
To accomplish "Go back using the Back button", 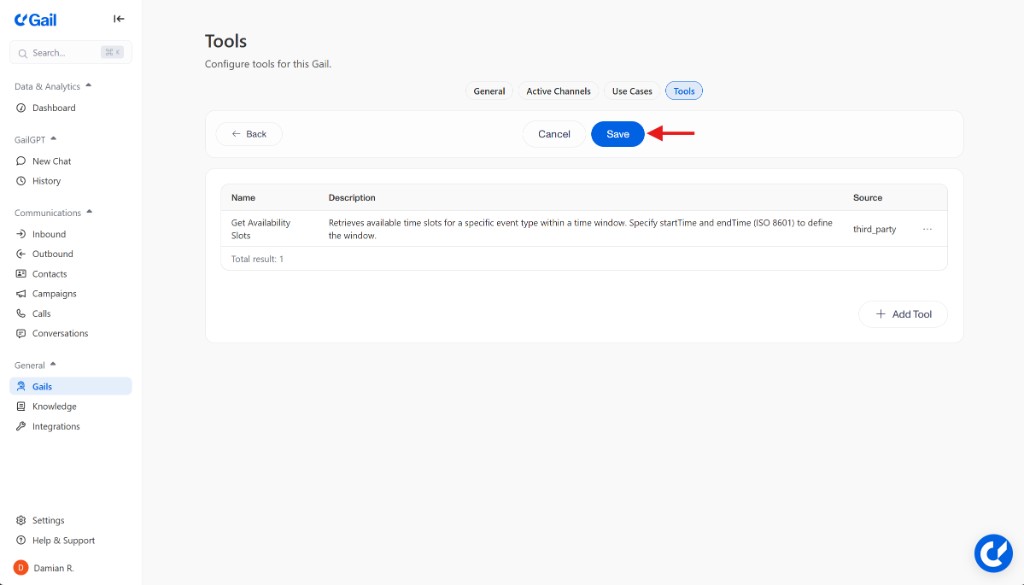I will 249,134.
